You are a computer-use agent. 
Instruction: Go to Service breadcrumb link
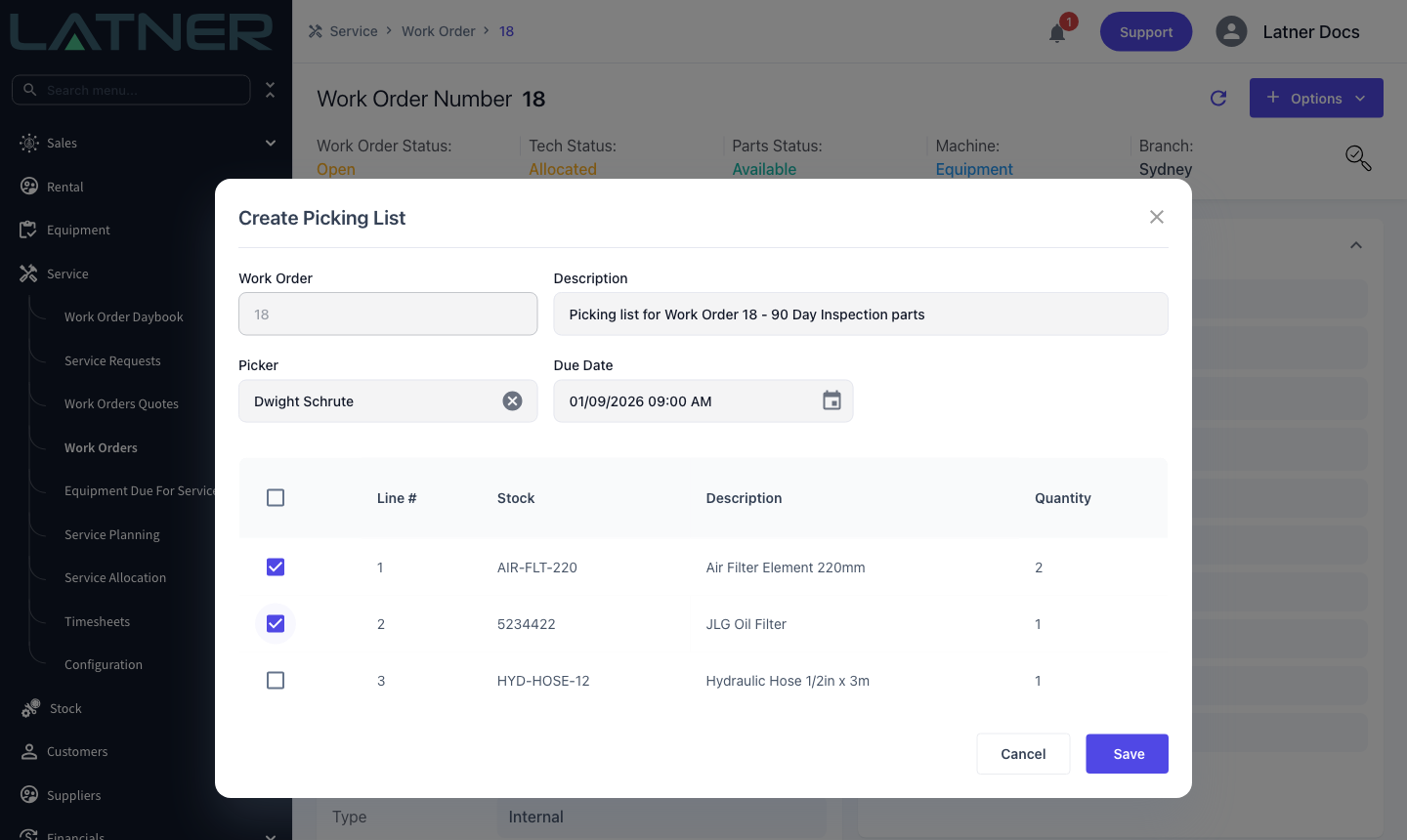[354, 31]
